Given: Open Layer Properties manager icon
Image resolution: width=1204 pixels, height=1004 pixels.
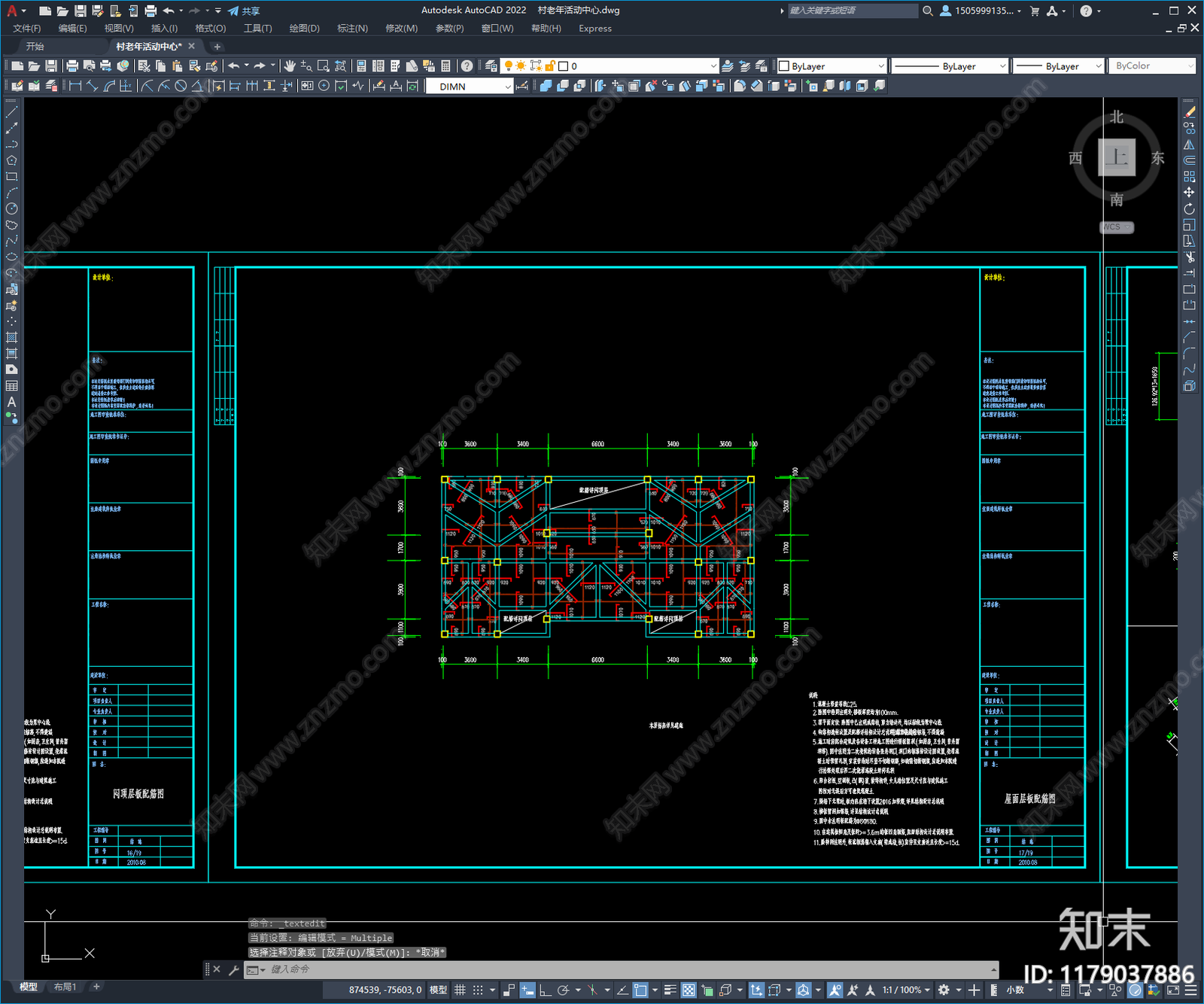Looking at the screenshot, I should [x=491, y=66].
